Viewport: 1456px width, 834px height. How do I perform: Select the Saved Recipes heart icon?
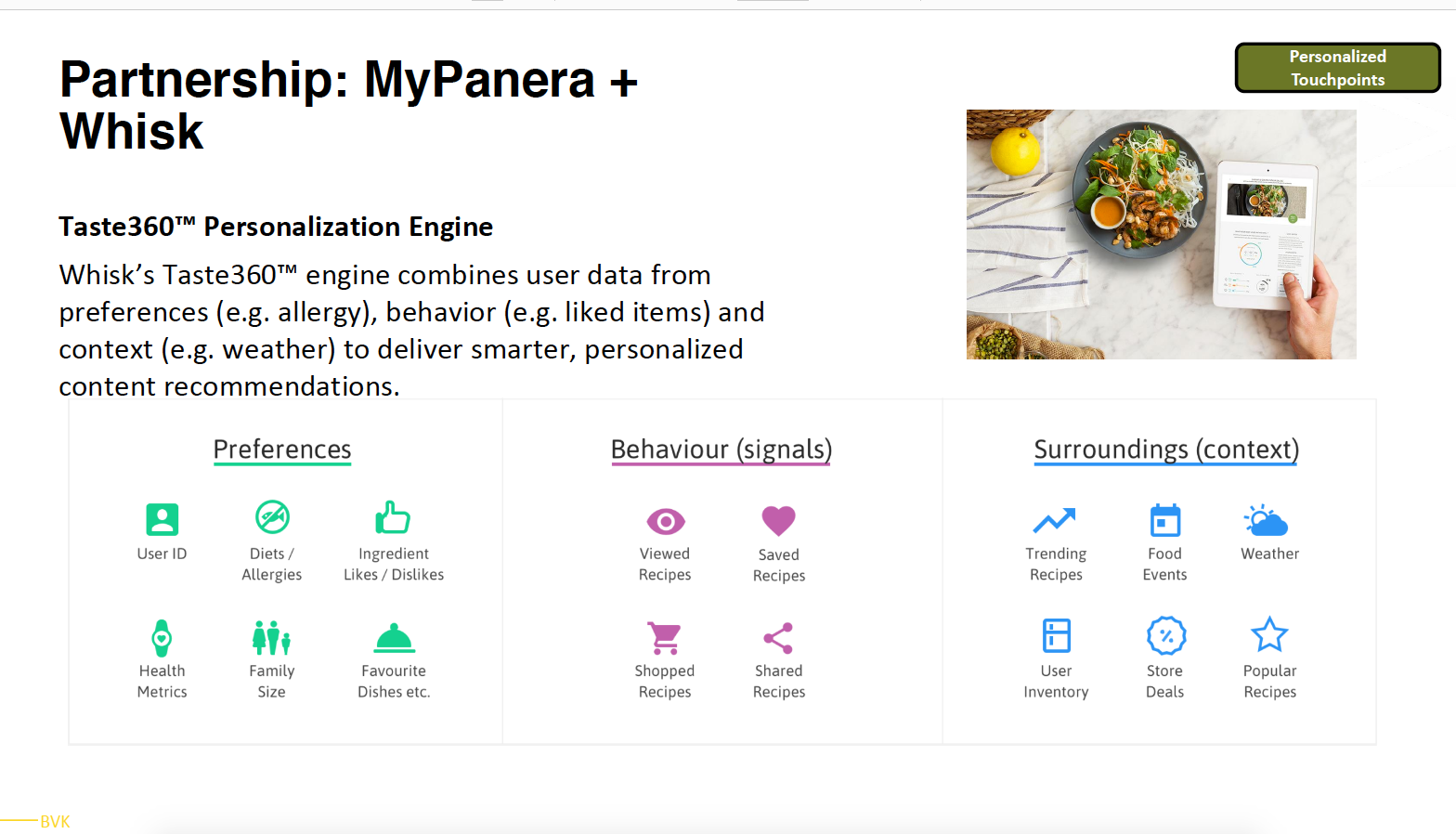778,521
